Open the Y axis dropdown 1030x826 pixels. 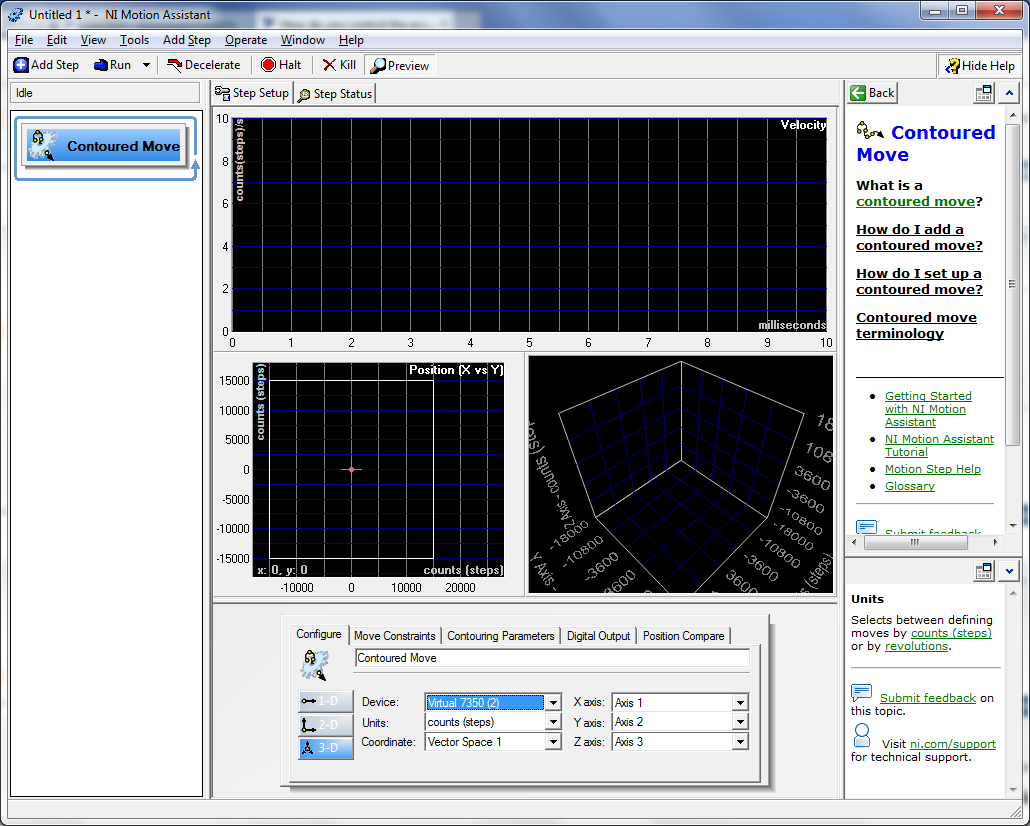pos(740,722)
